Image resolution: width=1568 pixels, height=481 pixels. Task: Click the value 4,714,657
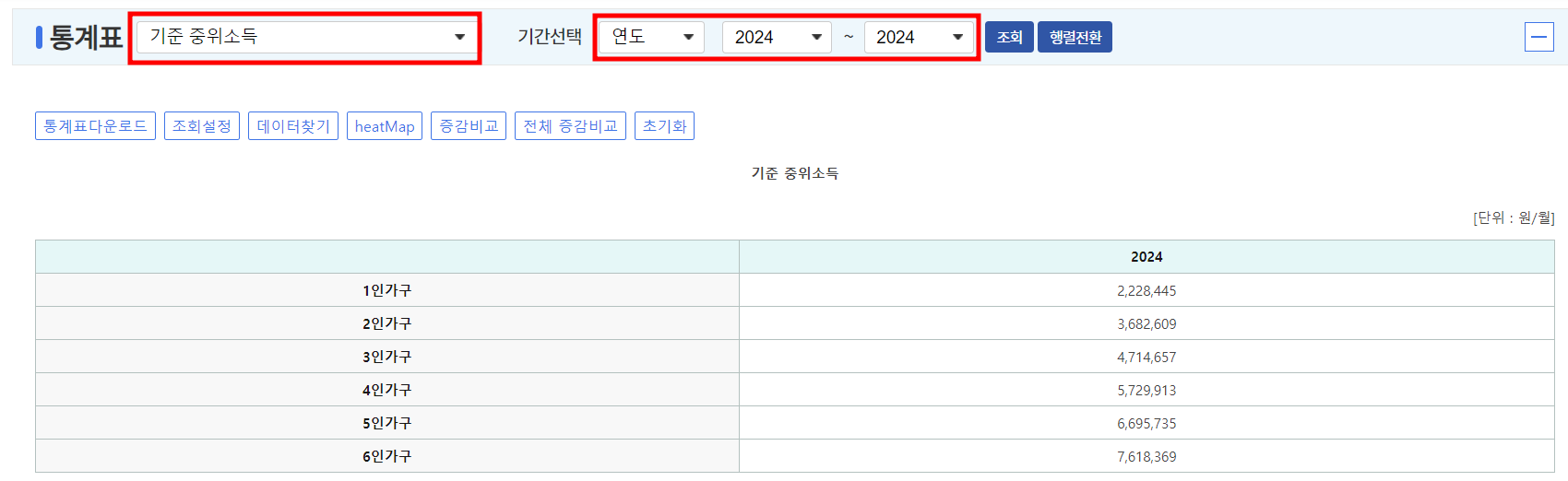pyautogui.click(x=1146, y=357)
